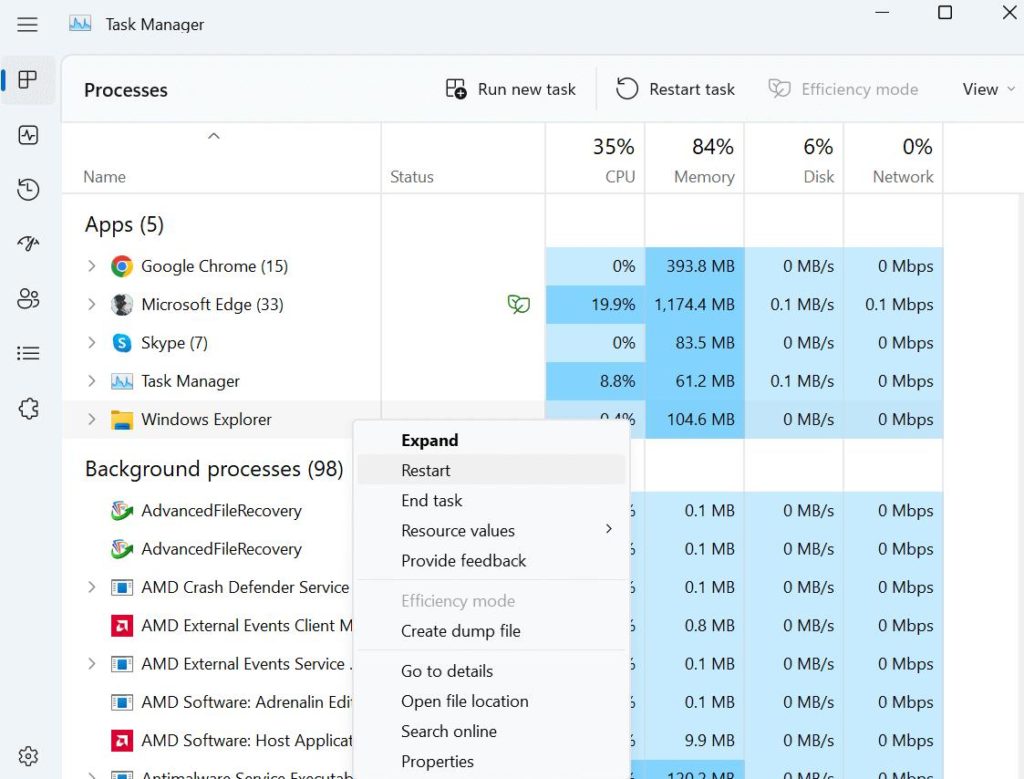
Task: Switch to the Performance page icon
Action: pos(28,135)
